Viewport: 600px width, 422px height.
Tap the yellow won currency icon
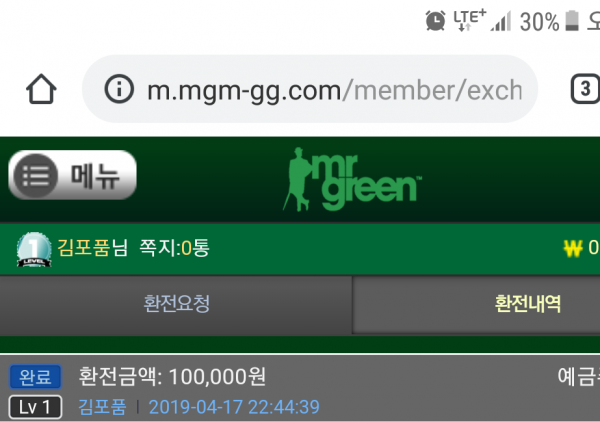click(x=573, y=249)
